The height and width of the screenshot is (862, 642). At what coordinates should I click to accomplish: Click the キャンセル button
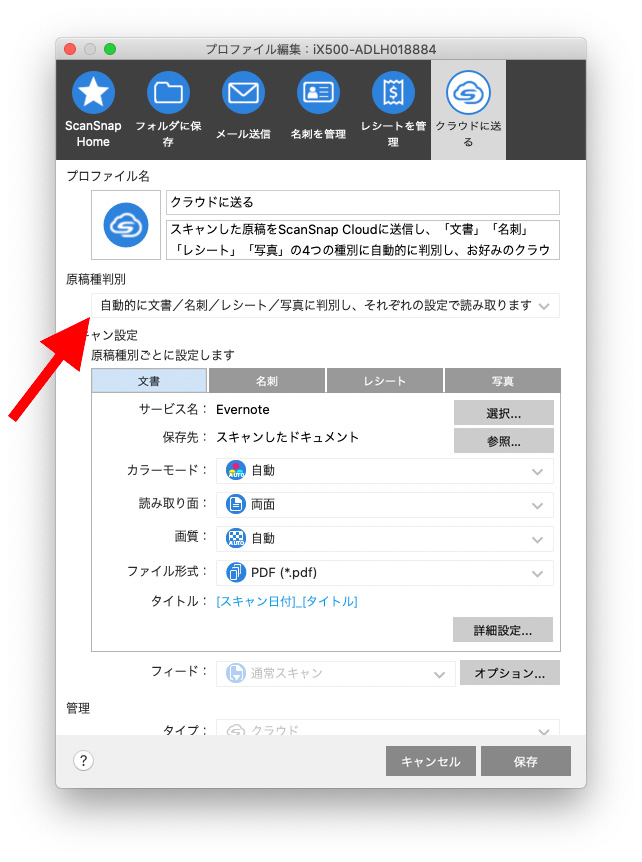(430, 761)
